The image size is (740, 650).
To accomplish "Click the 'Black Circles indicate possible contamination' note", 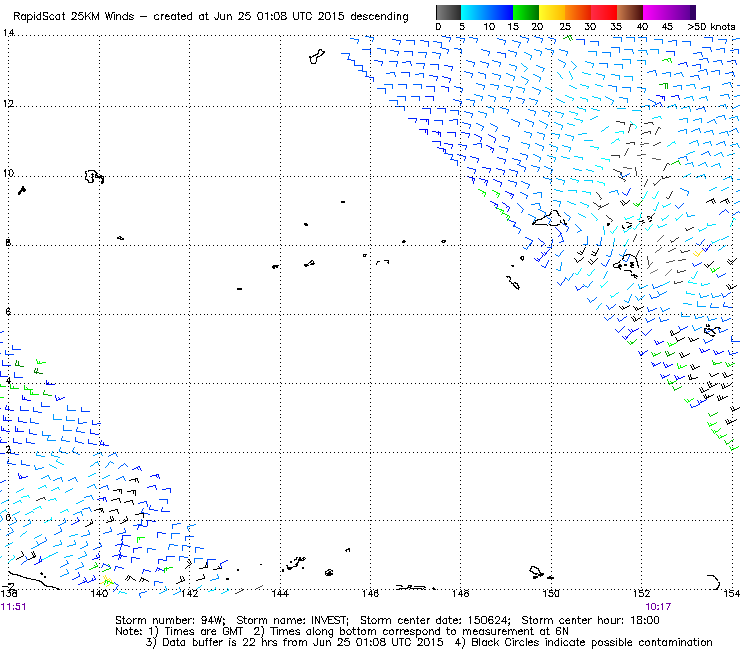I will [x=592, y=642].
